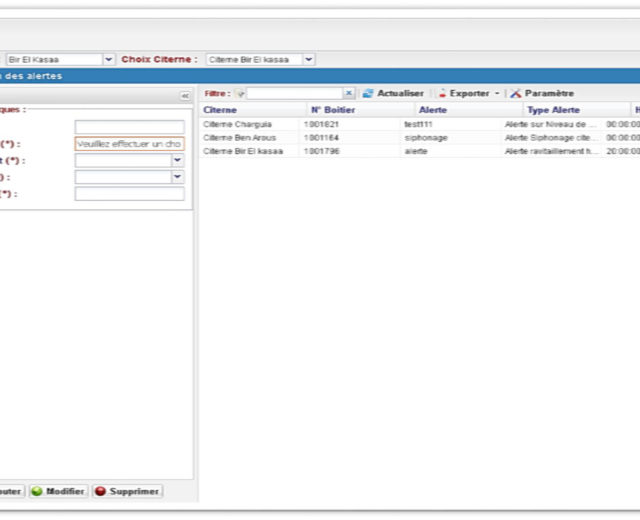Collapse the left panel with double-arrow icon
Image resolution: width=640 pixels, height=520 pixels.
(x=185, y=96)
